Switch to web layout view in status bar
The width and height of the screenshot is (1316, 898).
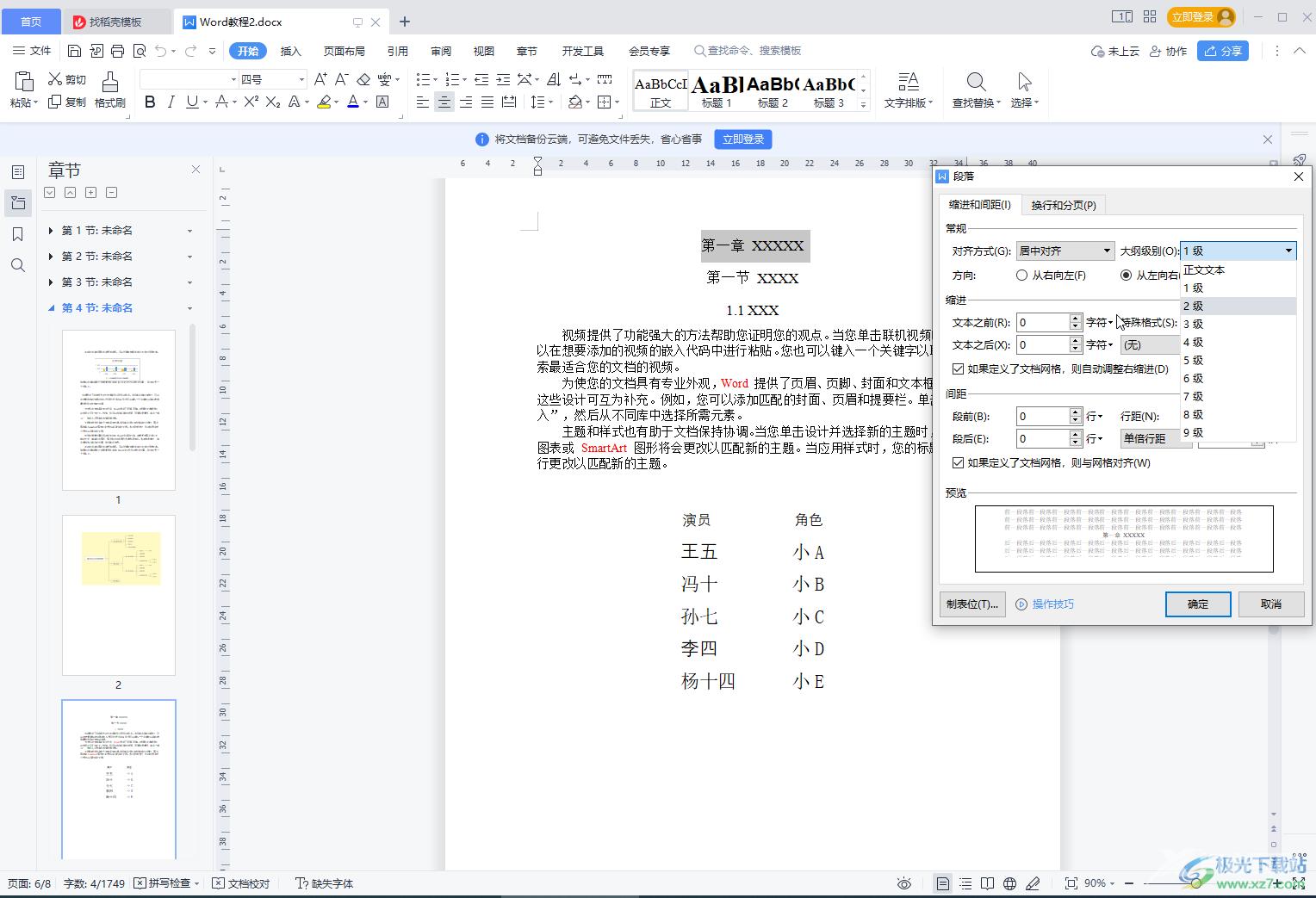tap(1009, 883)
